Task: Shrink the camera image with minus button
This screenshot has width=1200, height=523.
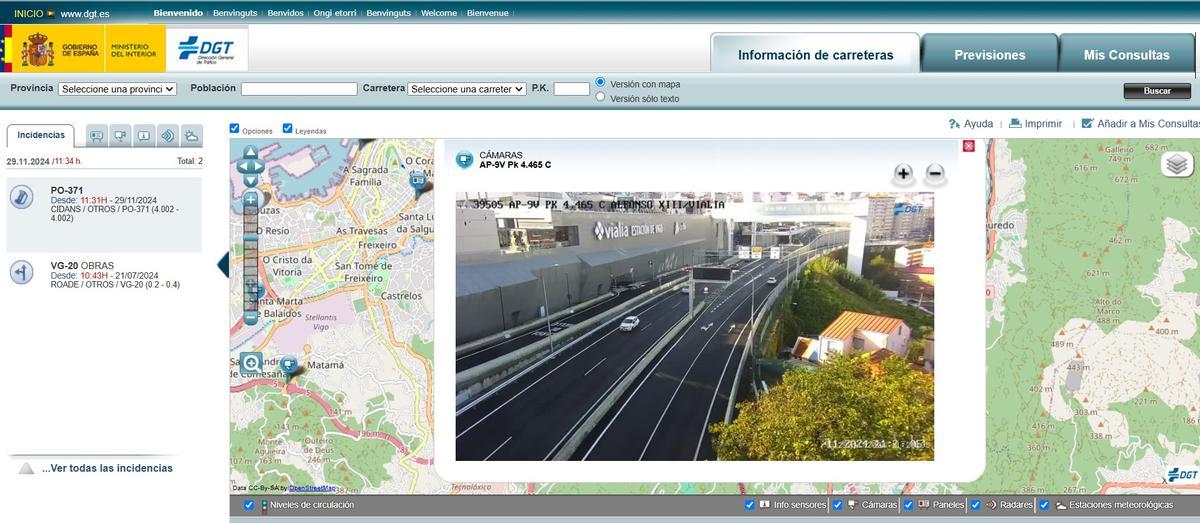Action: coord(935,174)
